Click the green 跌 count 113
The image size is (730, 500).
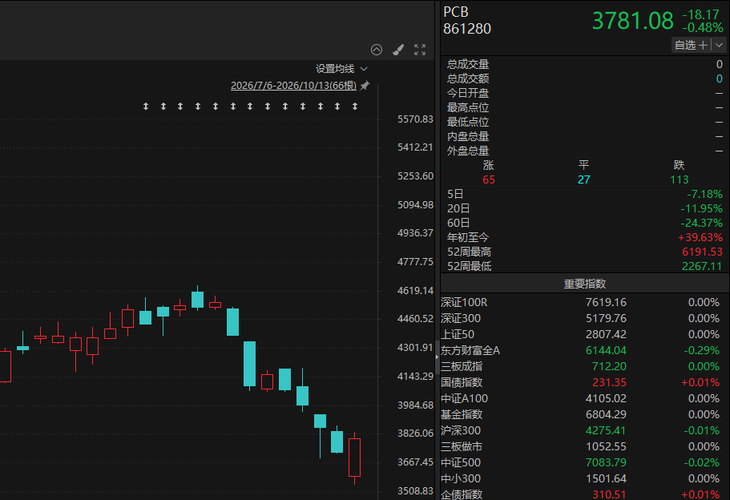tap(679, 180)
